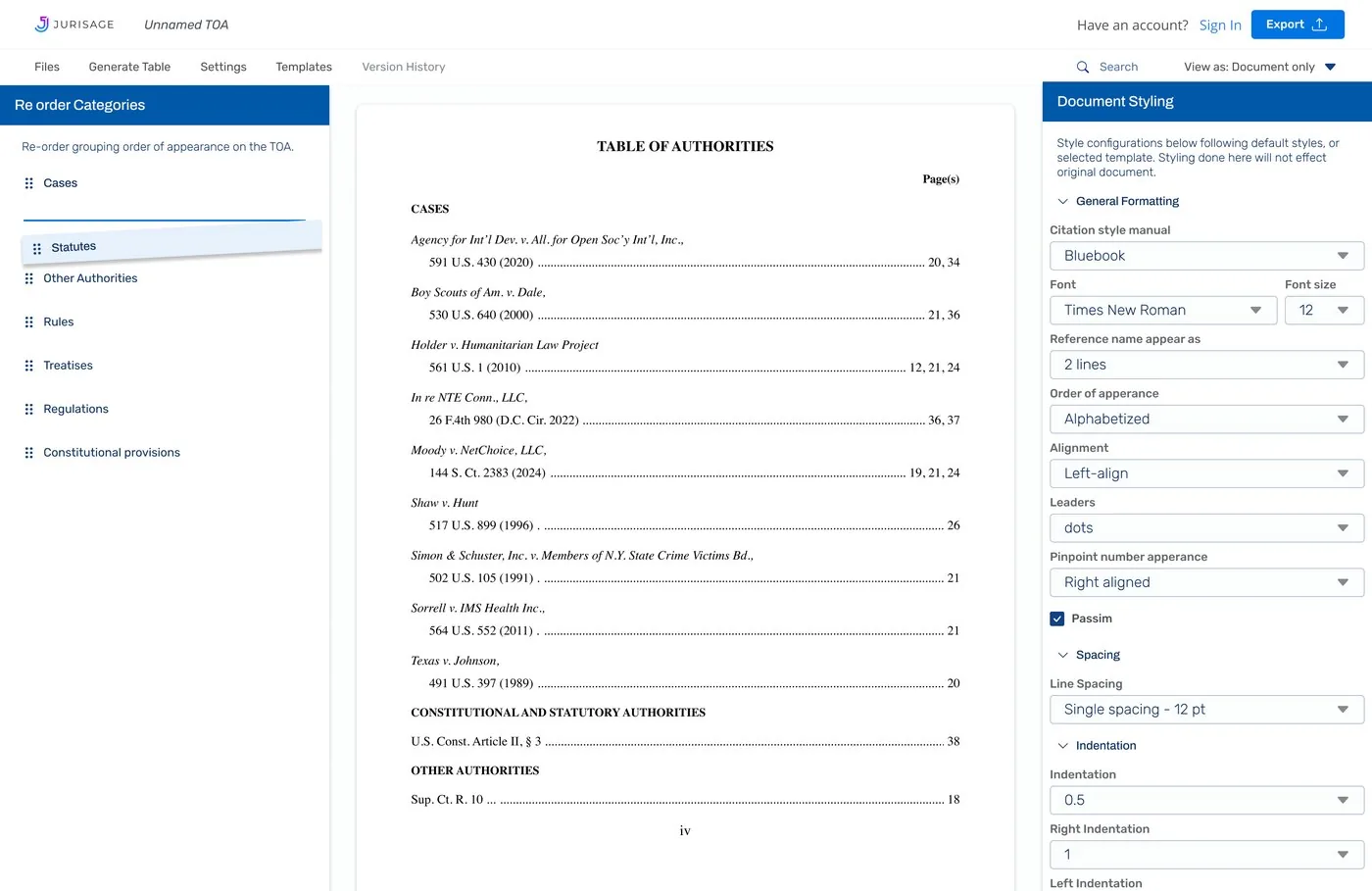Open the Order of appearance Alphabetized dropdown

(1206, 419)
